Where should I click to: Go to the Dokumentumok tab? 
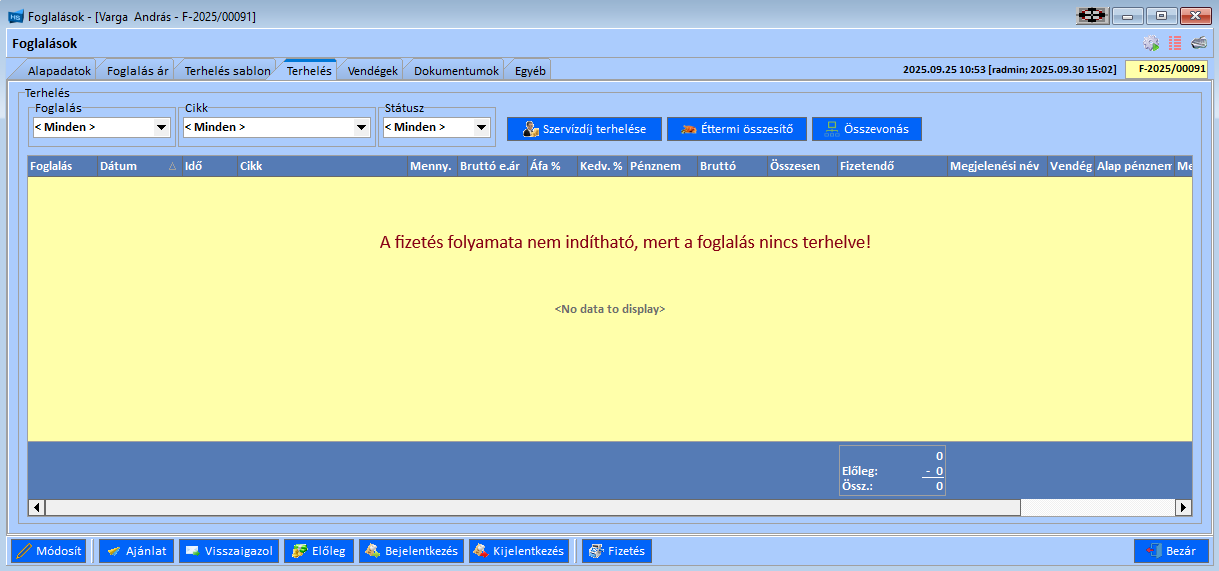pos(455,71)
